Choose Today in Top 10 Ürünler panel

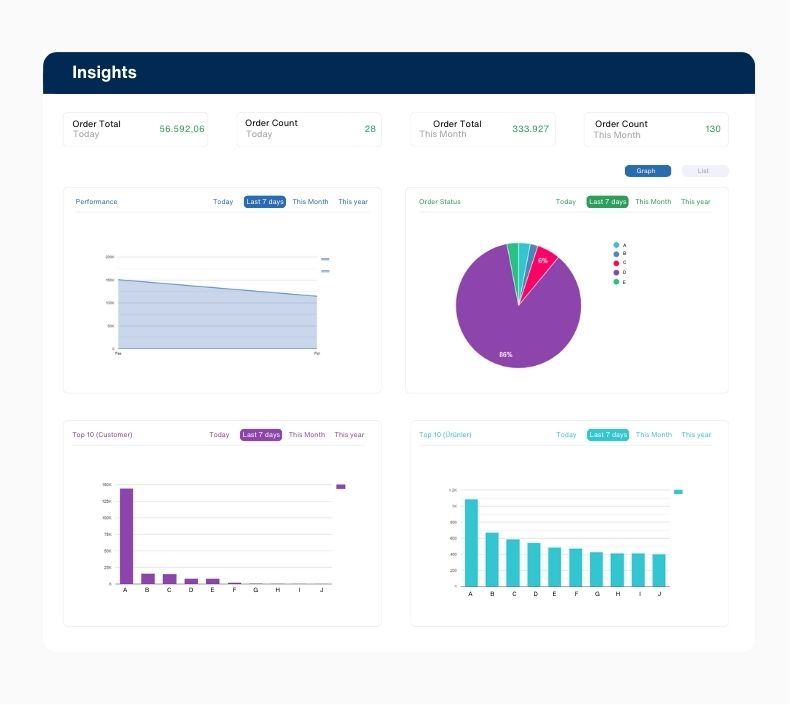(566, 435)
